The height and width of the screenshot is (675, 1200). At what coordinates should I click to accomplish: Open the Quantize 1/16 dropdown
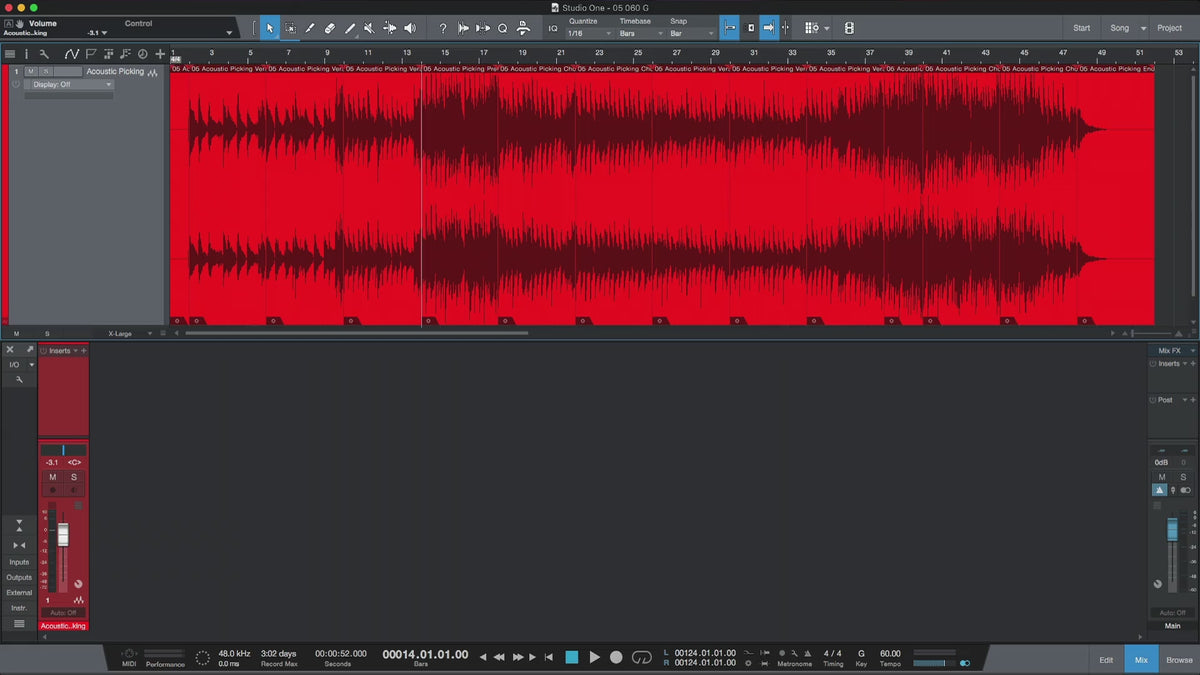pos(587,33)
